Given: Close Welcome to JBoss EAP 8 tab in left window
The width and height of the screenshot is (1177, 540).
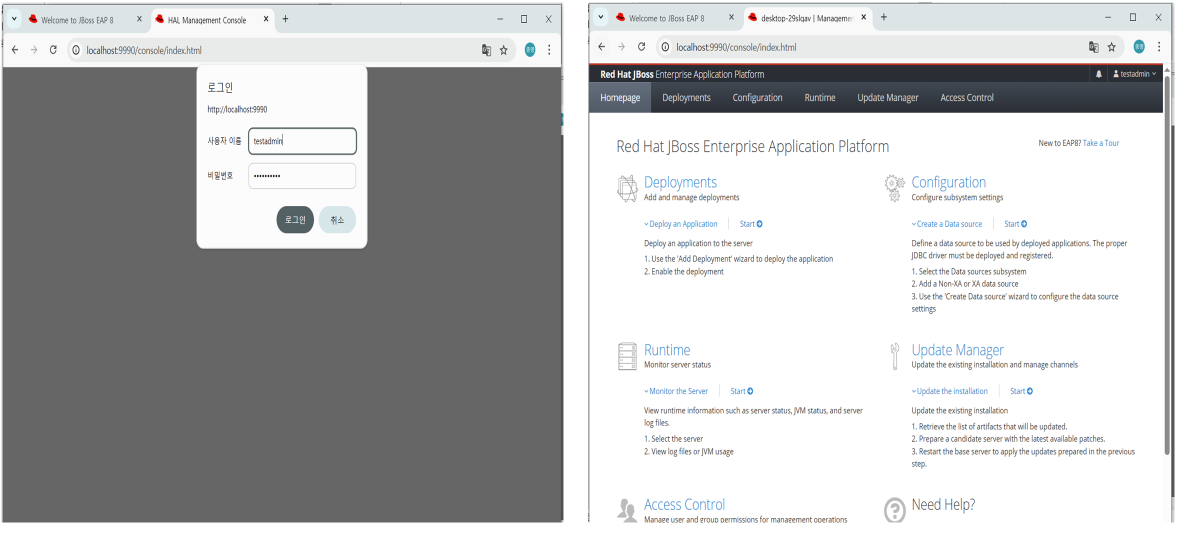Looking at the screenshot, I should (x=140, y=20).
